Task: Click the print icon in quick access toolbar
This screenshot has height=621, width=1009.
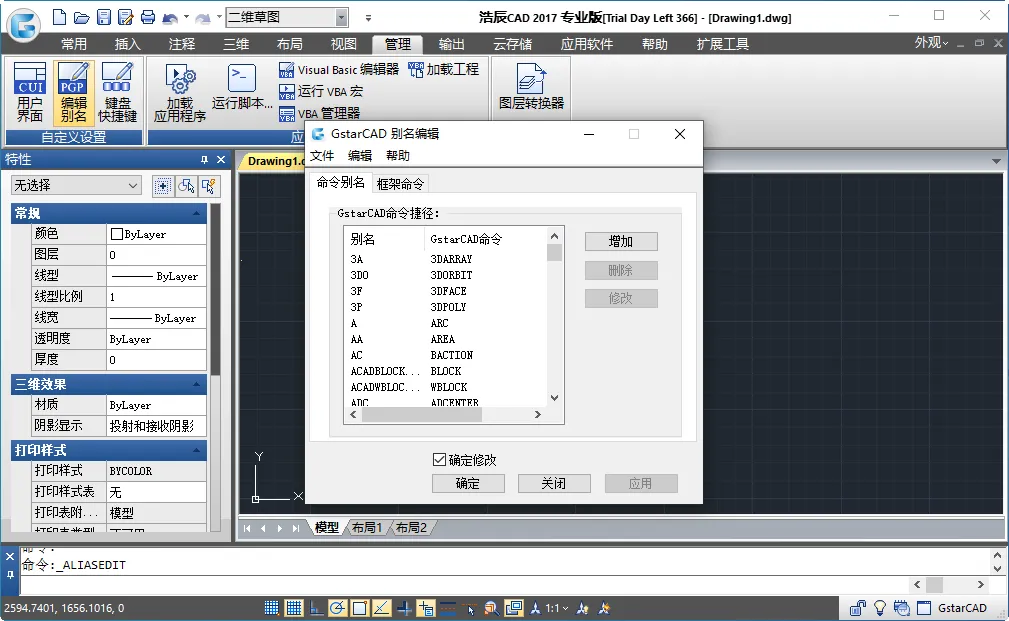Action: point(147,17)
